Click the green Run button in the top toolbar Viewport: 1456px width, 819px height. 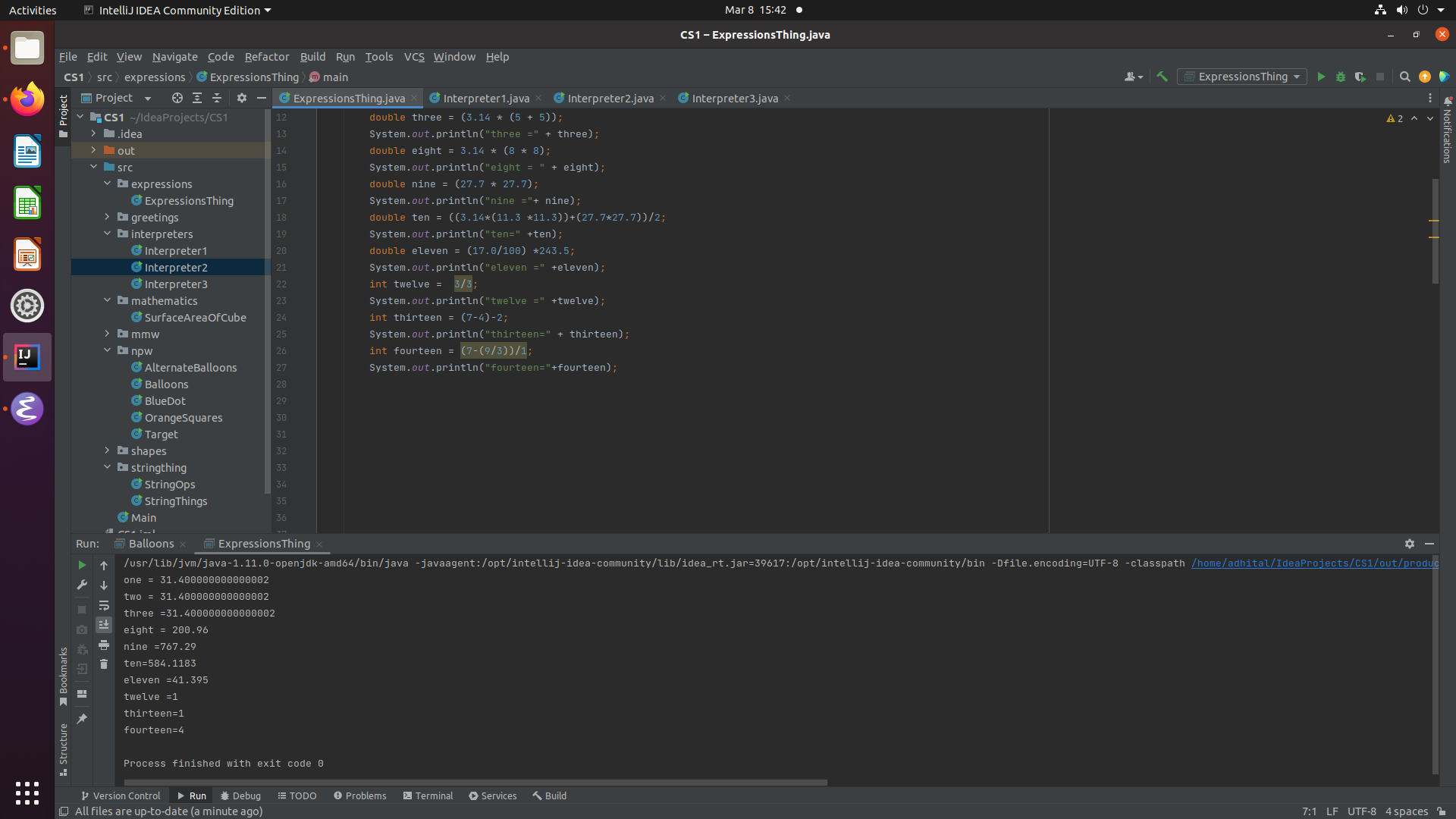tap(1321, 77)
